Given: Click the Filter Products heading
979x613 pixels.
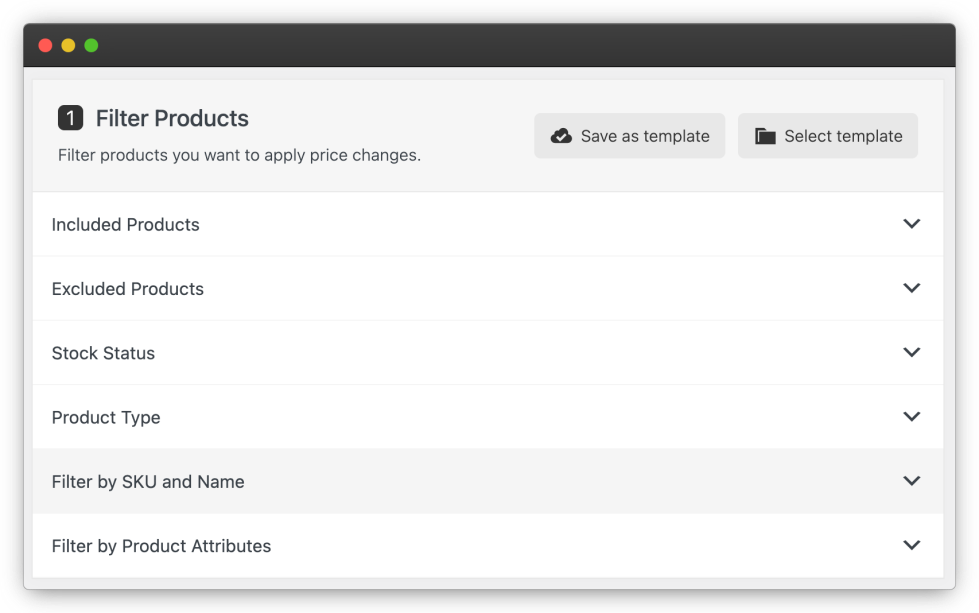Looking at the screenshot, I should [172, 118].
